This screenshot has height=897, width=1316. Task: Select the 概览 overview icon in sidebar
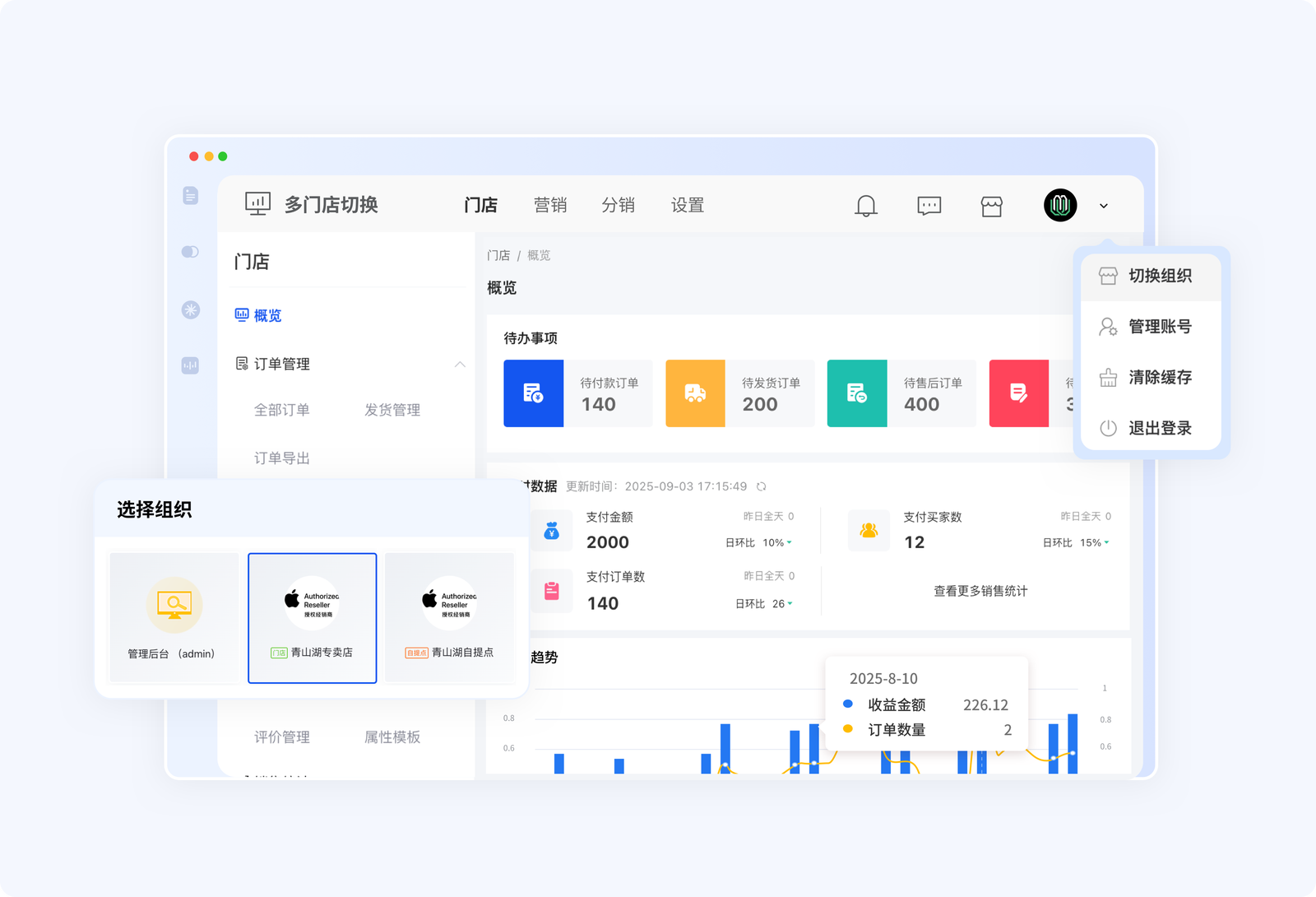[240, 314]
